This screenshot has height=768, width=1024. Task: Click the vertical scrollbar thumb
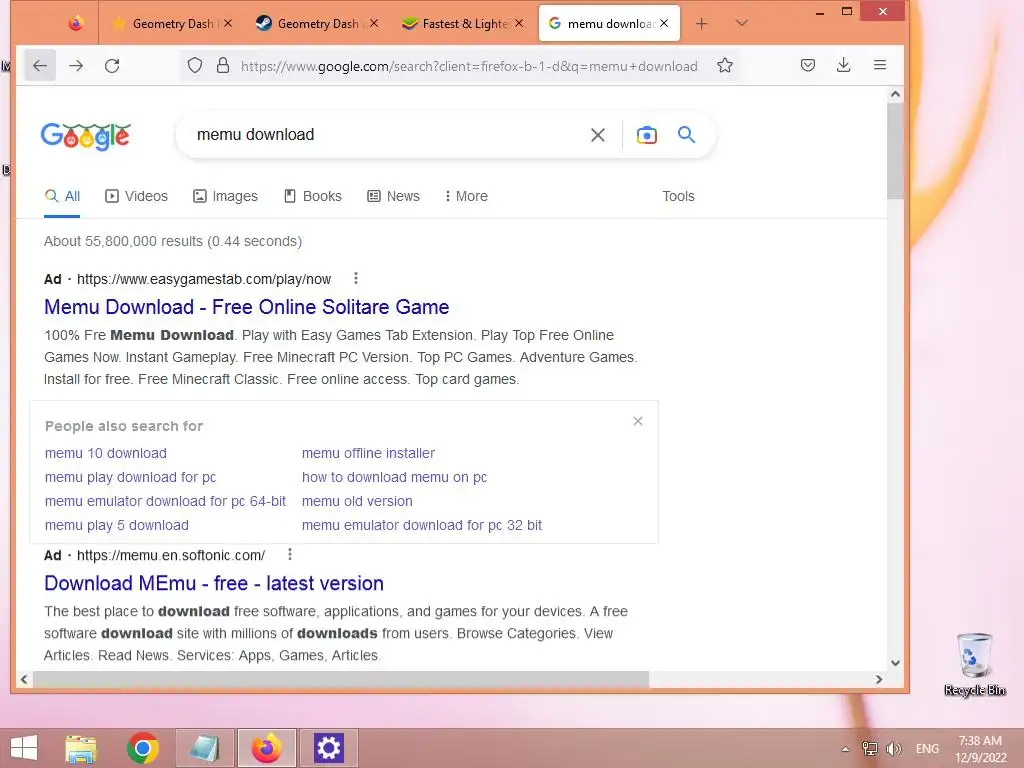(x=895, y=150)
